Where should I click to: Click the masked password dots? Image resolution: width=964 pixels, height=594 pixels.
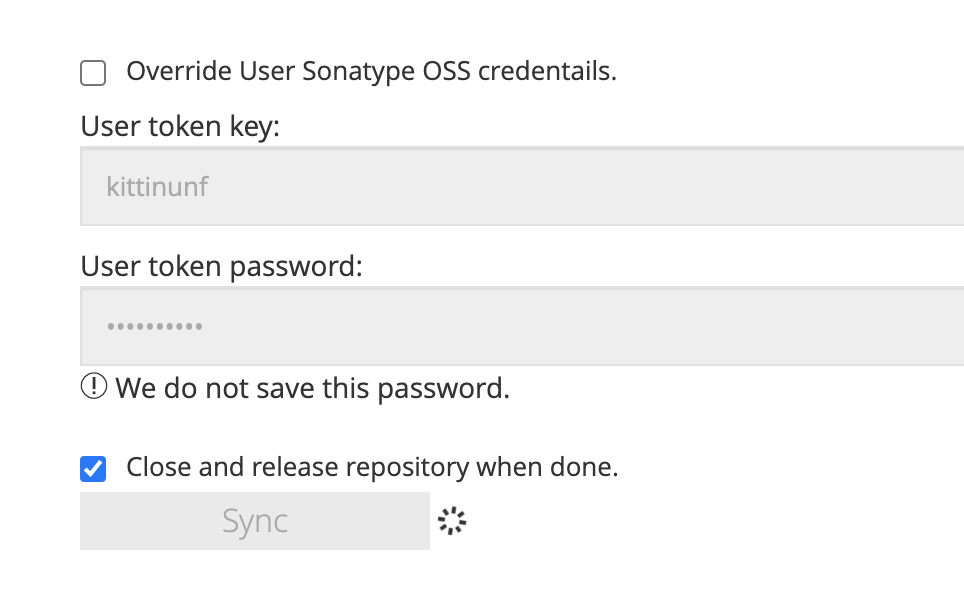[155, 327]
